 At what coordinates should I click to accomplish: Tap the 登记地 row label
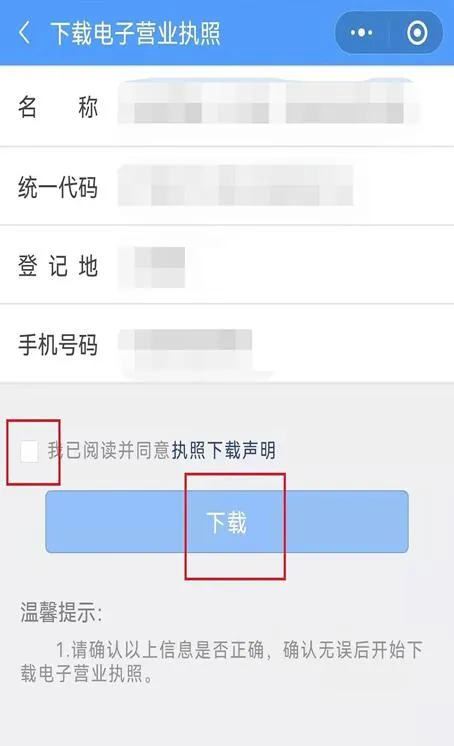coord(58,266)
